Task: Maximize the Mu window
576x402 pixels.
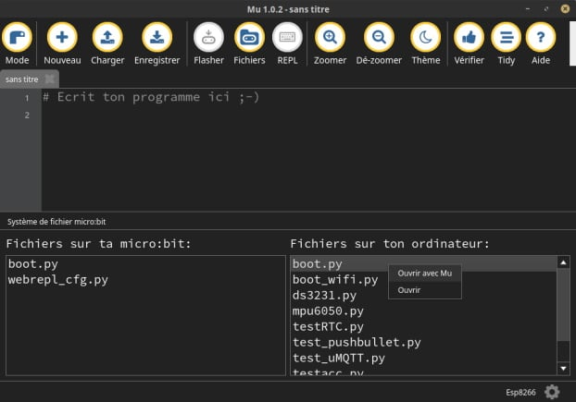Action: (x=546, y=8)
